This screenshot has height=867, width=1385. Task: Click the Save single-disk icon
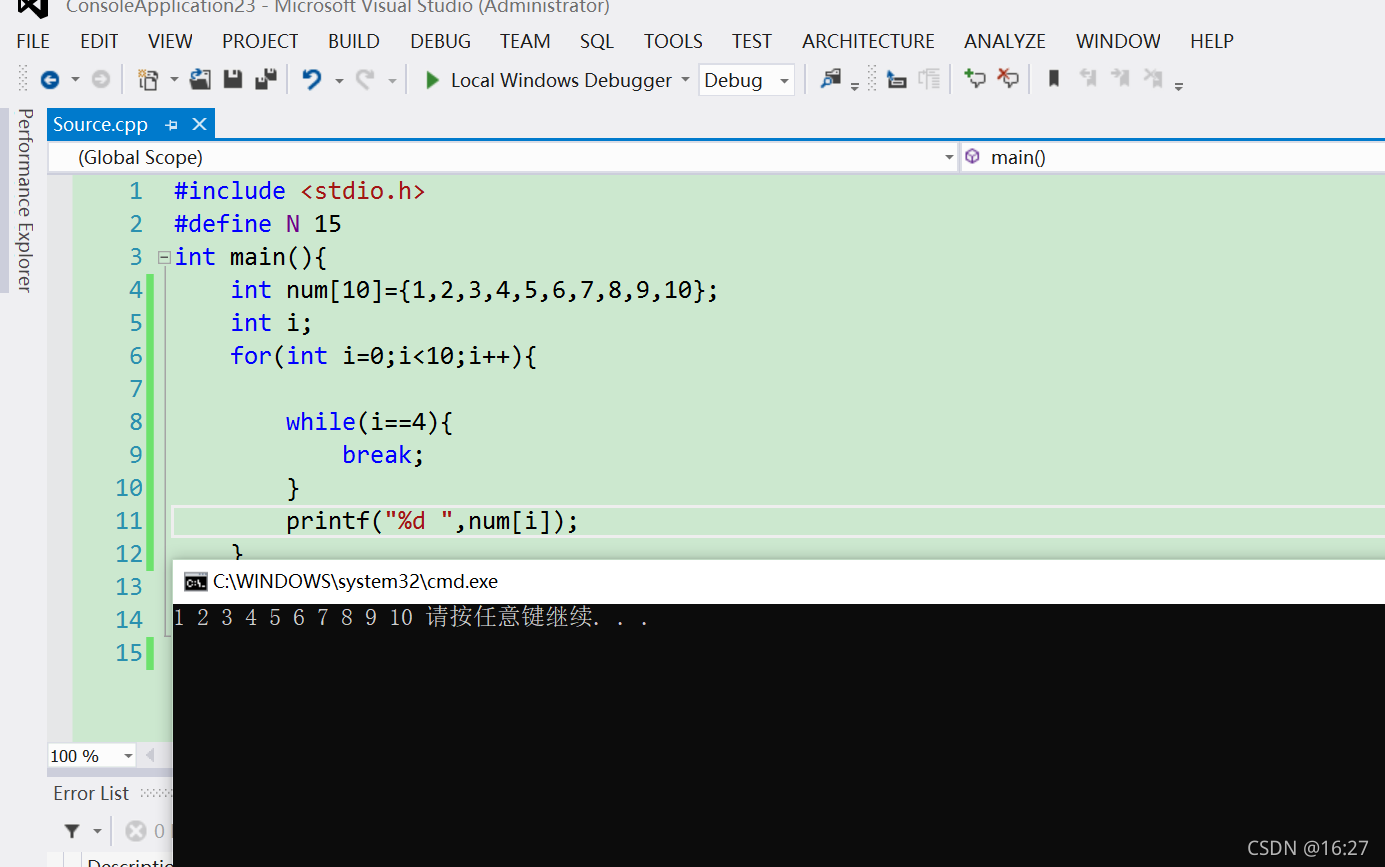(x=233, y=80)
